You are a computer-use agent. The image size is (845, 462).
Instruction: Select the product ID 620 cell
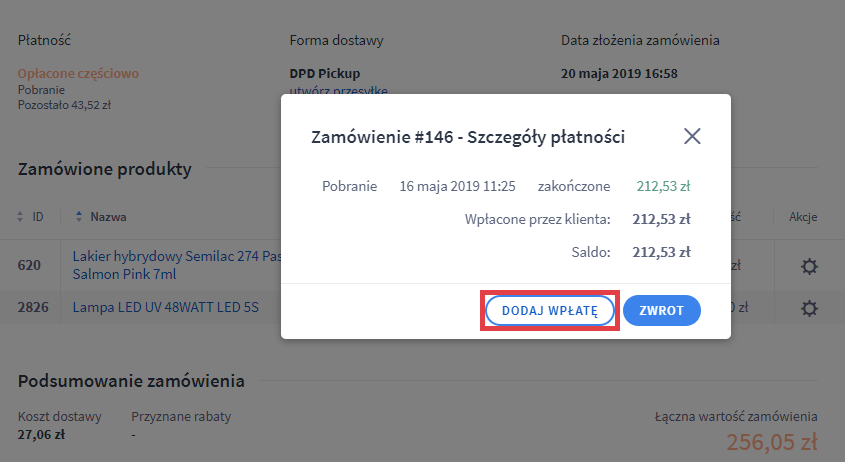[x=30, y=266]
